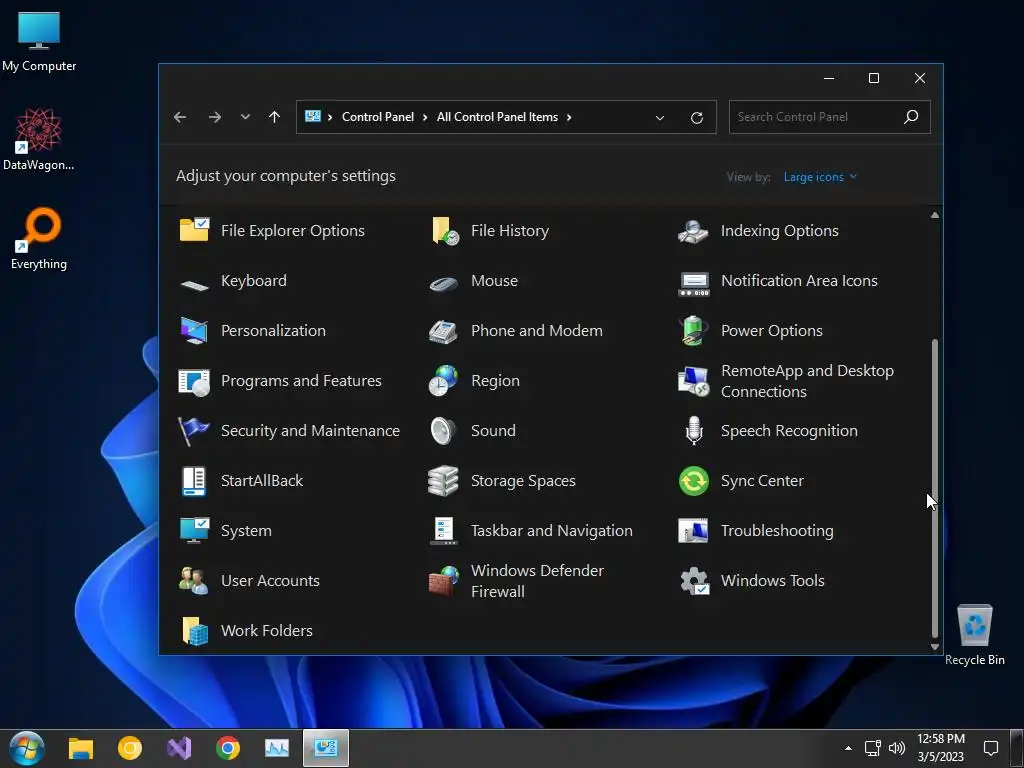Screen dimensions: 1024x768
Task: Open Windows Tools gear icon
Action: [x=694, y=581]
